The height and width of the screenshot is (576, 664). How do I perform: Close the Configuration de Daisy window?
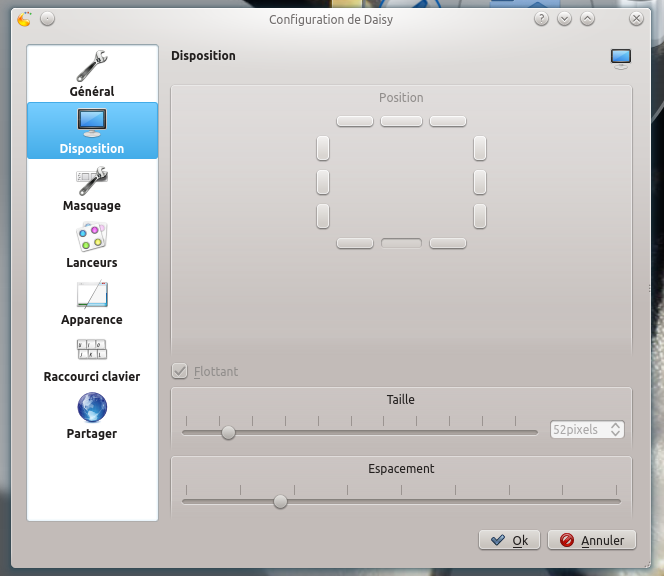click(x=636, y=19)
